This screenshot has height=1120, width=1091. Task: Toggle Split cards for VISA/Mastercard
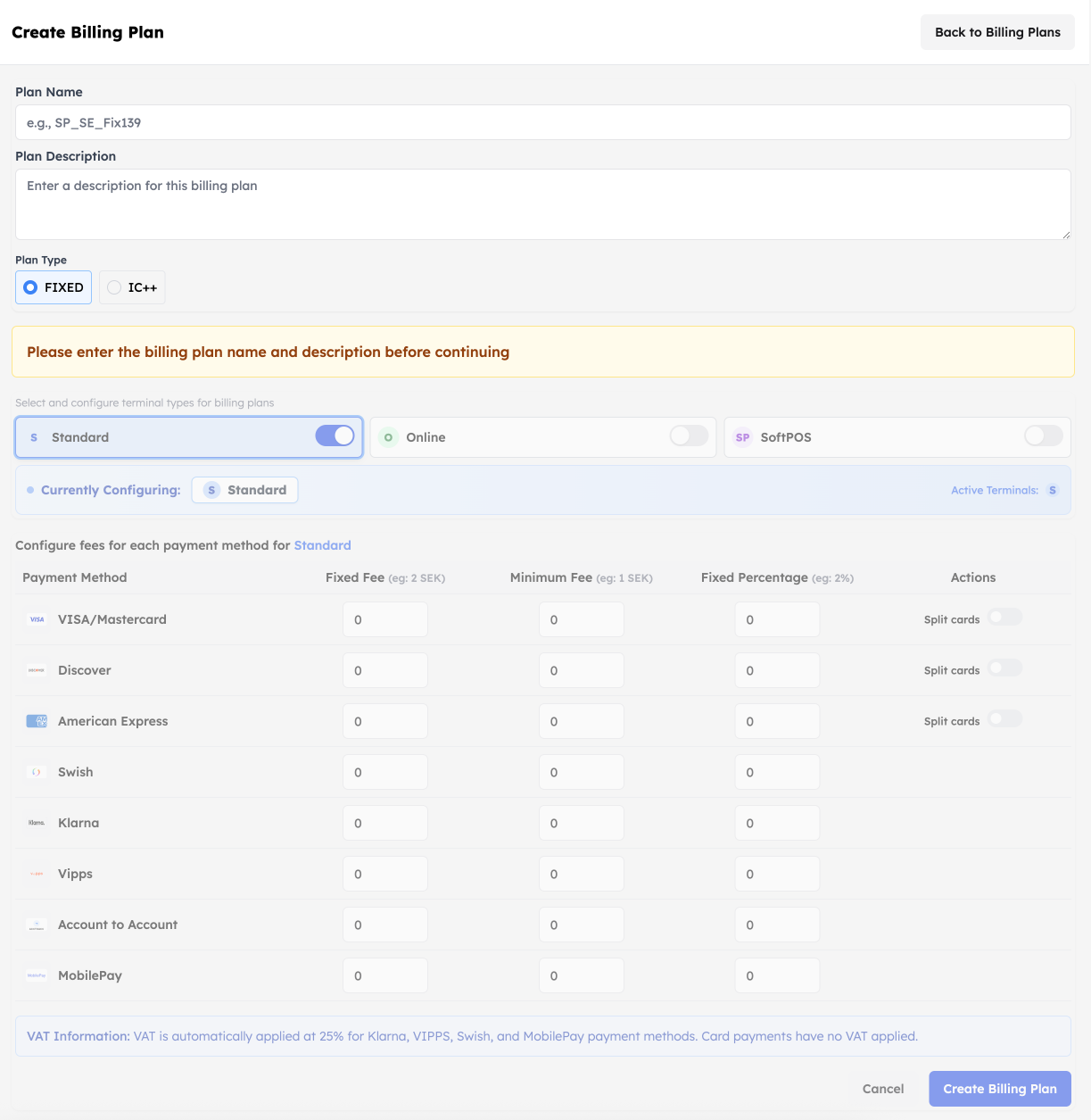(x=1005, y=617)
